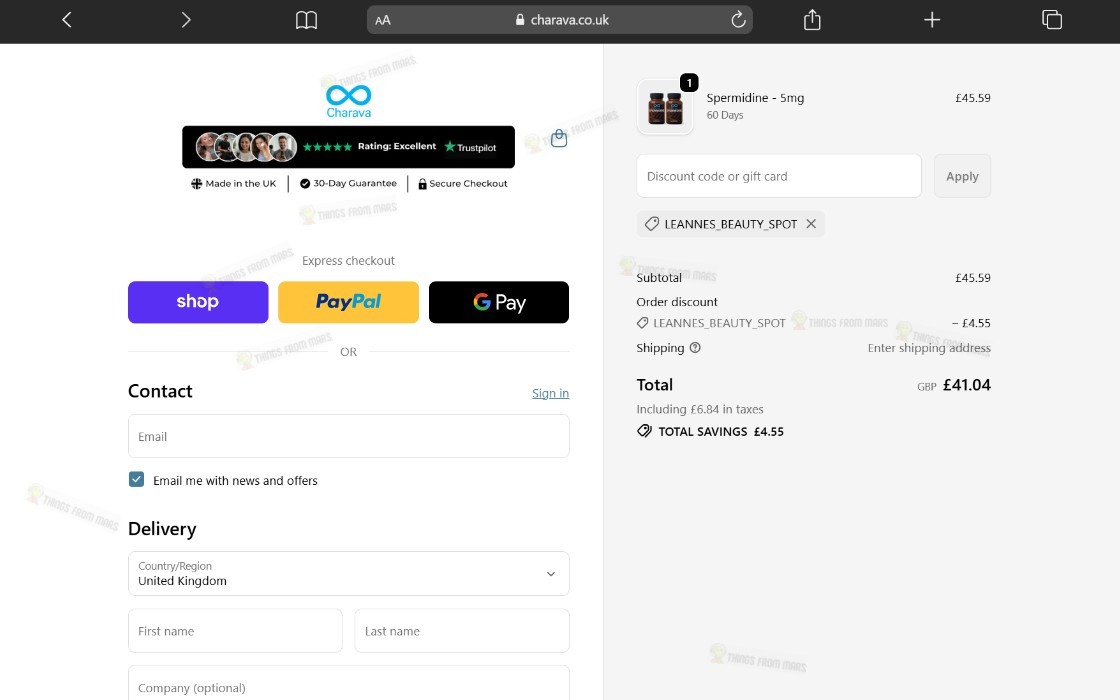The image size is (1120, 700).
Task: Click the Last name field
Action: click(461, 631)
